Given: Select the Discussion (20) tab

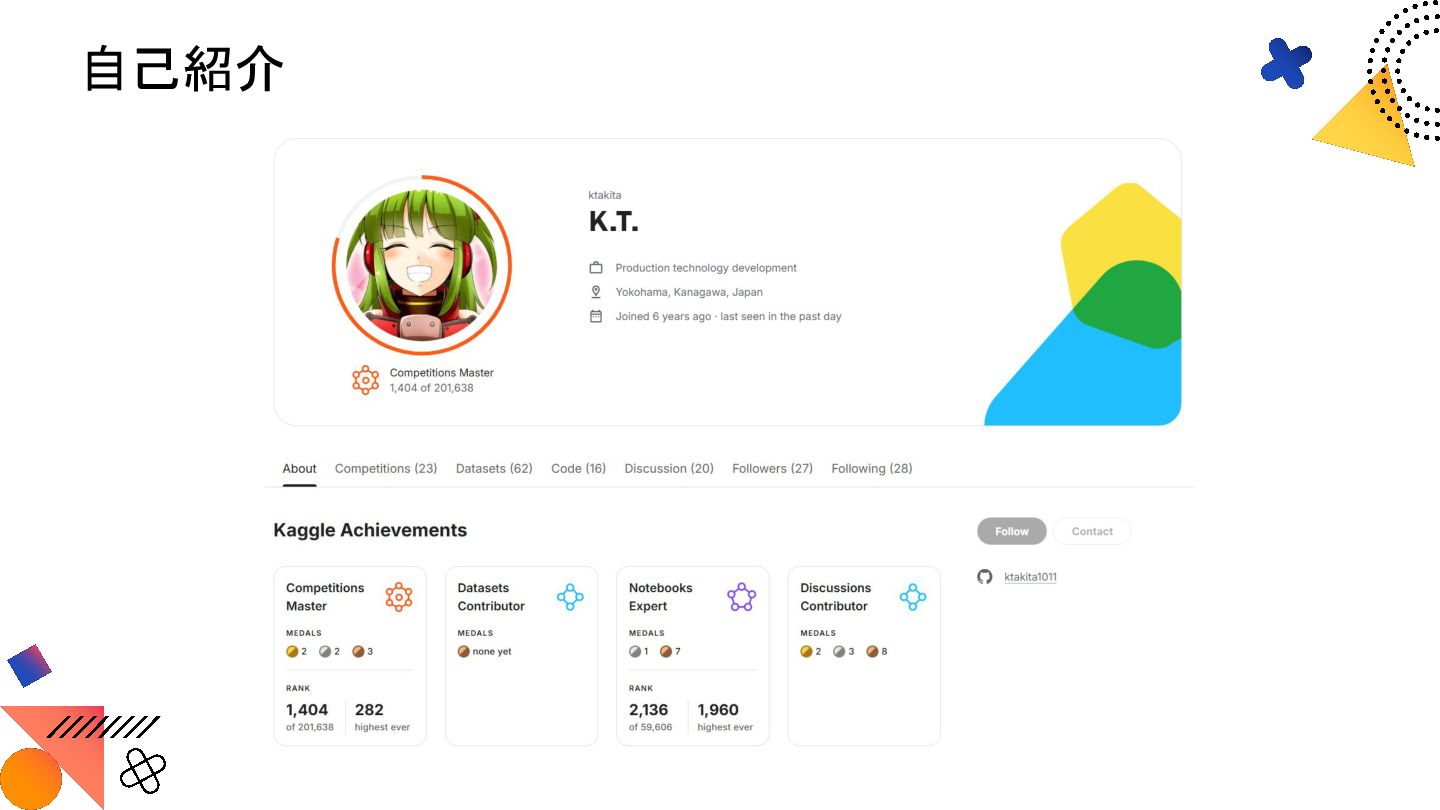Looking at the screenshot, I should pos(669,468).
